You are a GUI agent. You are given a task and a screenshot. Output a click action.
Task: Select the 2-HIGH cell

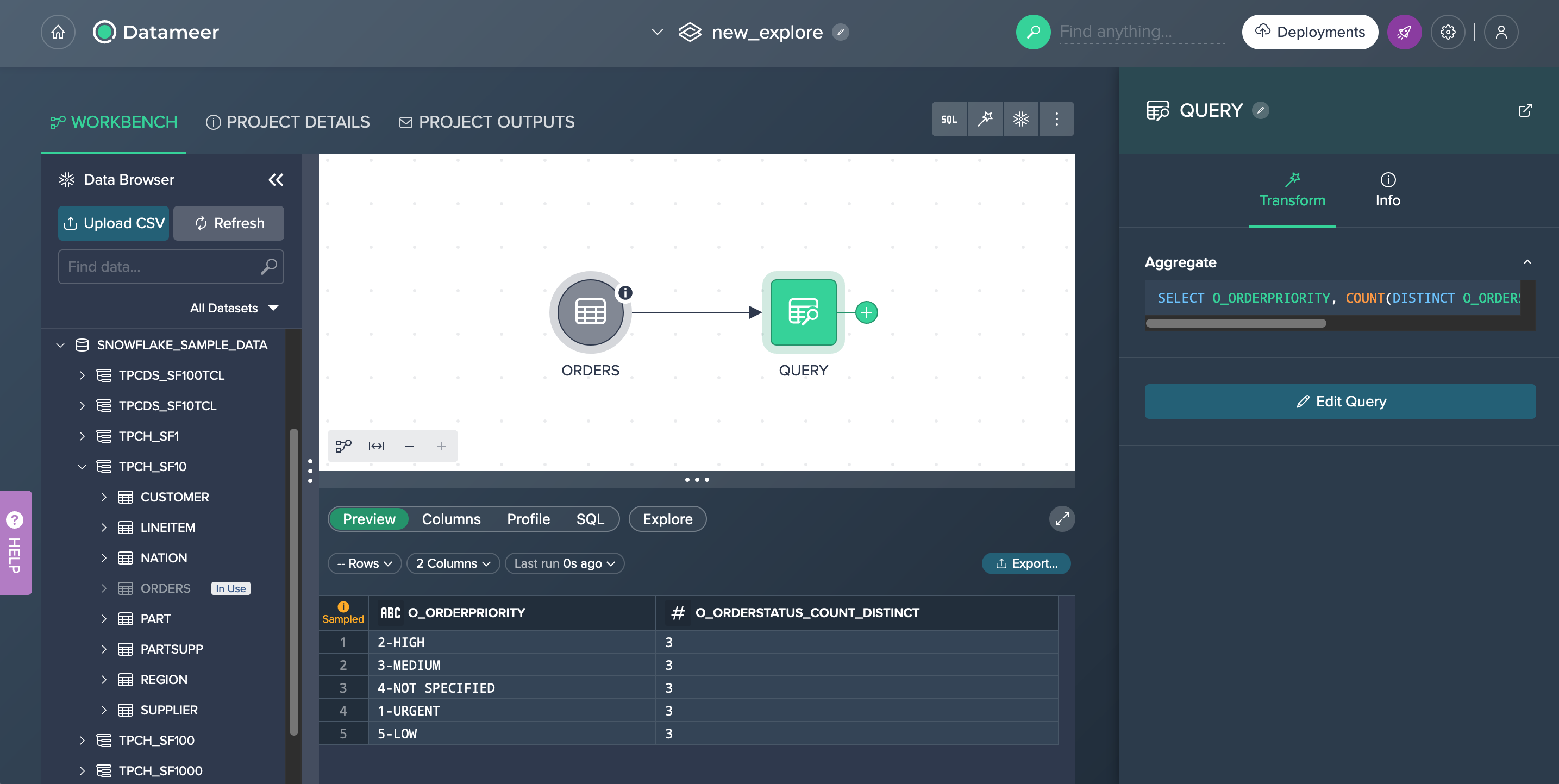(x=511, y=642)
